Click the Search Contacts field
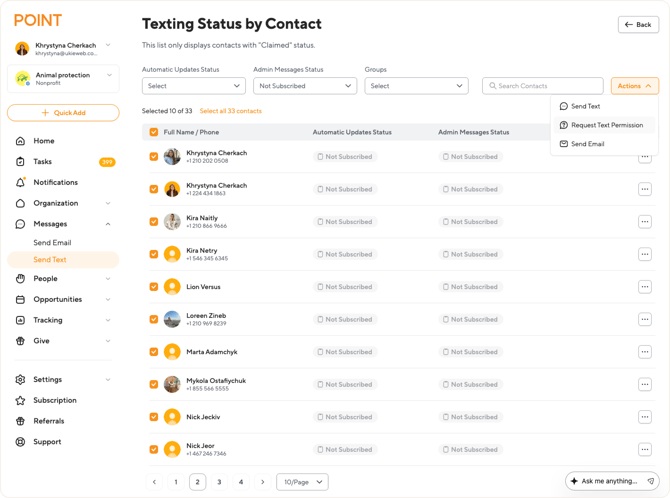Screen dimensions: 670x498 [543, 86]
